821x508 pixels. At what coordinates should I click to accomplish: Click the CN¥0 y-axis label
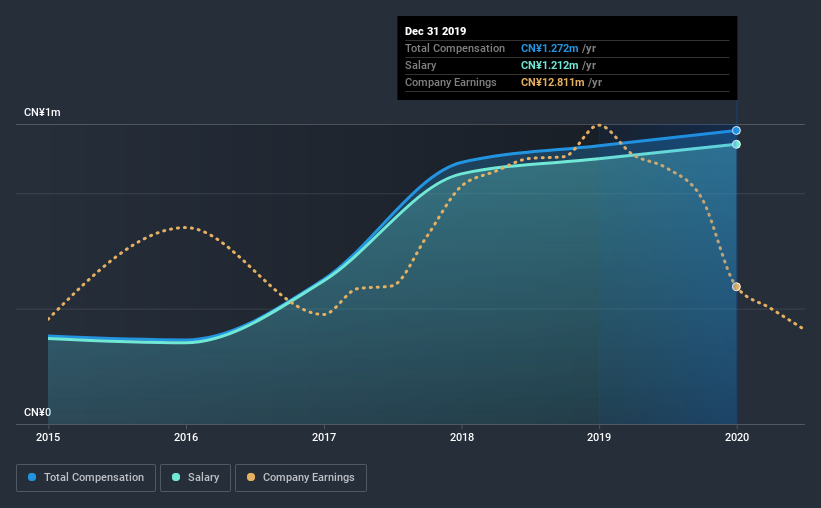point(38,413)
